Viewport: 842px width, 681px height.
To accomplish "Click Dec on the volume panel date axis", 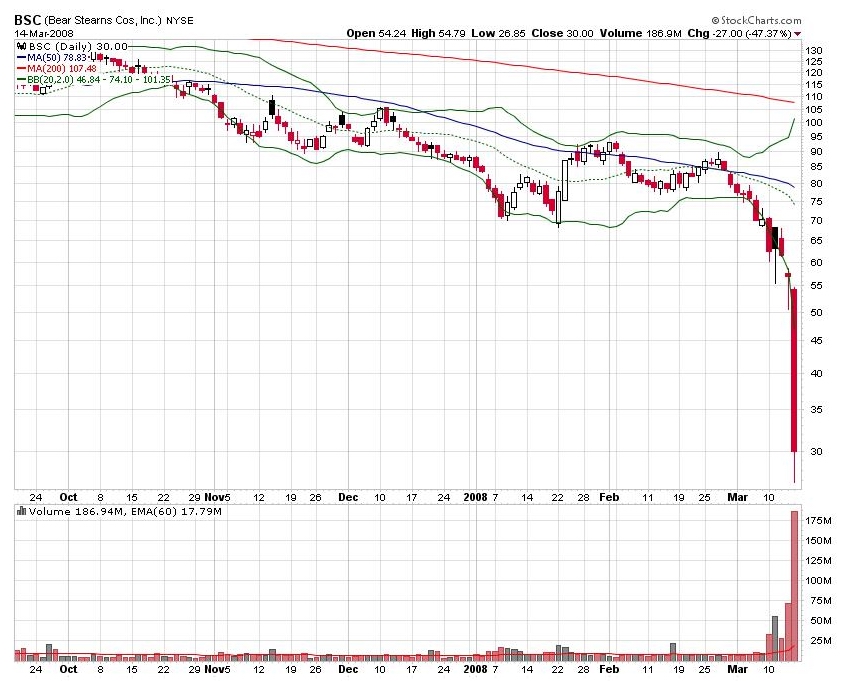I will coord(348,669).
